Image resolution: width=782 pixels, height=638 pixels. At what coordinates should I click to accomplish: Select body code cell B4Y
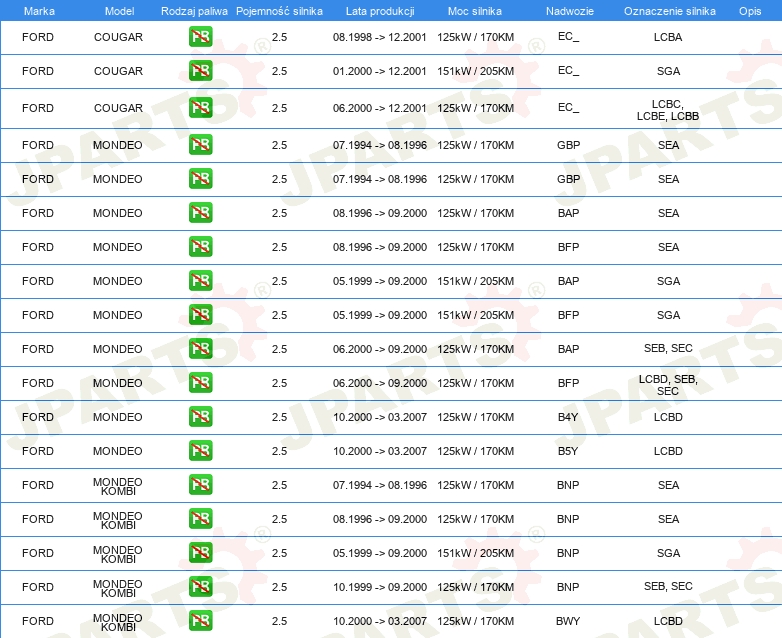point(568,417)
